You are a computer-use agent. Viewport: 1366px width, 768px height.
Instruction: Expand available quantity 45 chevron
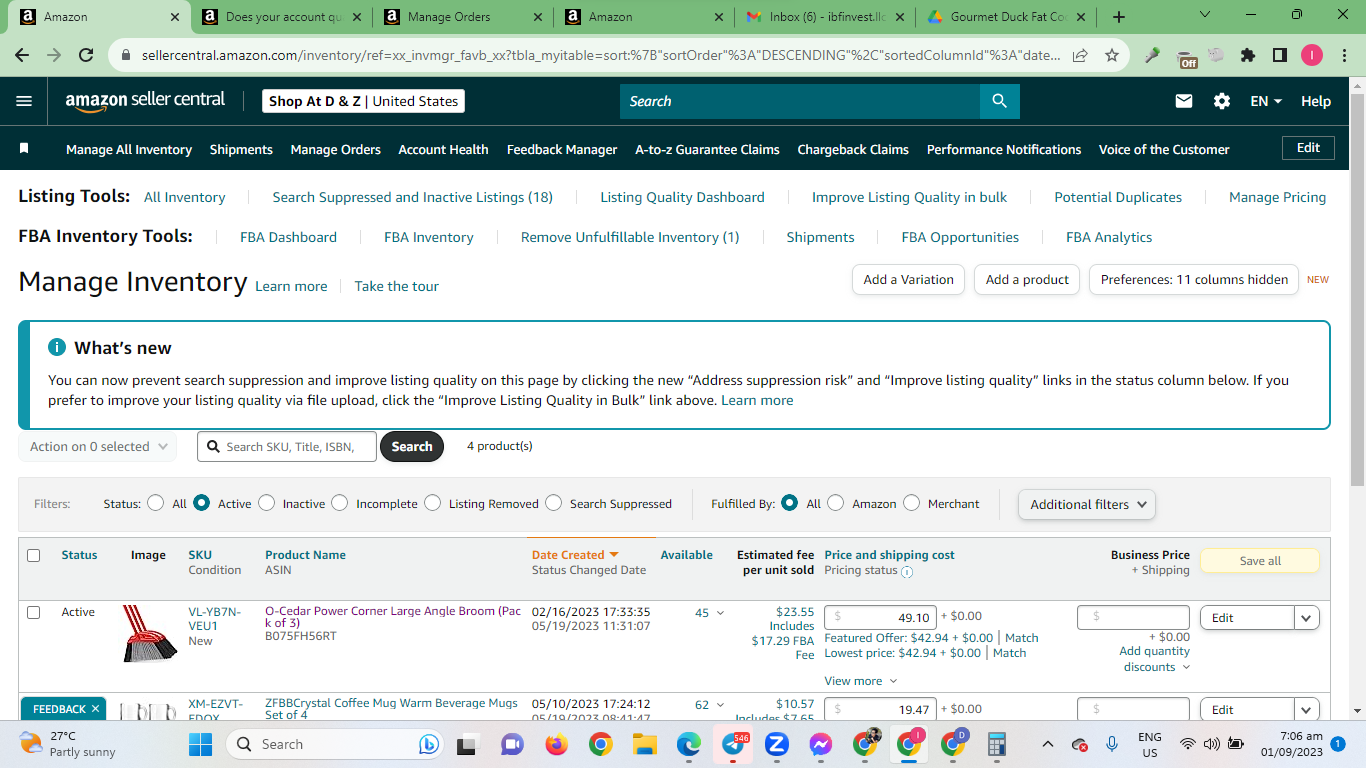[x=720, y=613]
